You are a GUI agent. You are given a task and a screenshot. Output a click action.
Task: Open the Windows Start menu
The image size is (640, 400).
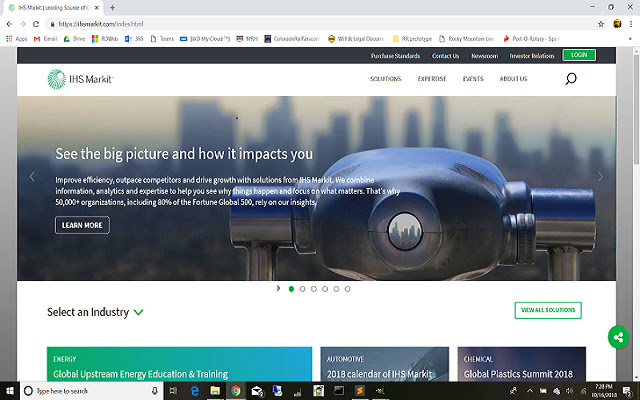pyautogui.click(x=9, y=391)
